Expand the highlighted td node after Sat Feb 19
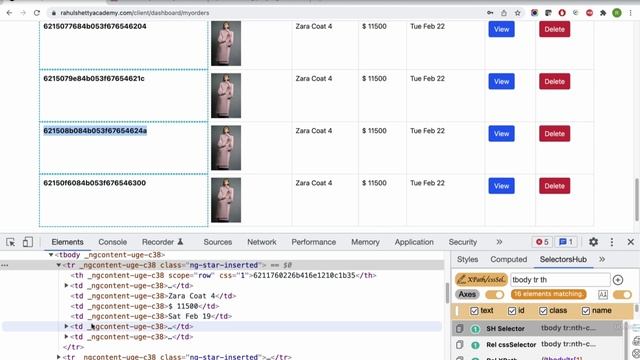 coord(67,326)
